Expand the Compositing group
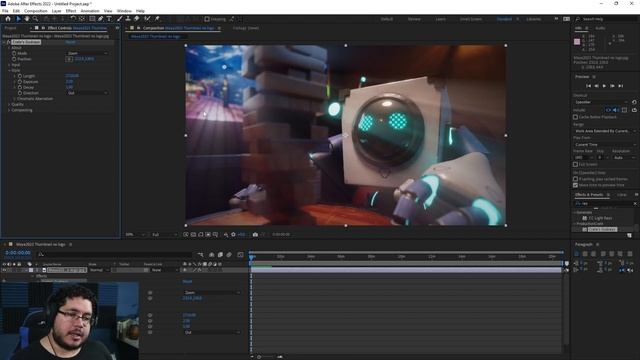 [9, 110]
